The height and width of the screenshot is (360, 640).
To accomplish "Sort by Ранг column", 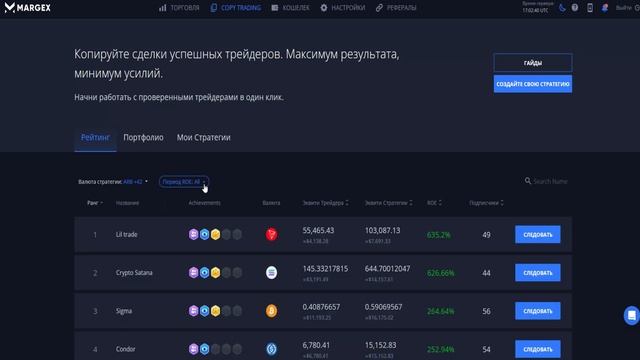I will (95, 203).
